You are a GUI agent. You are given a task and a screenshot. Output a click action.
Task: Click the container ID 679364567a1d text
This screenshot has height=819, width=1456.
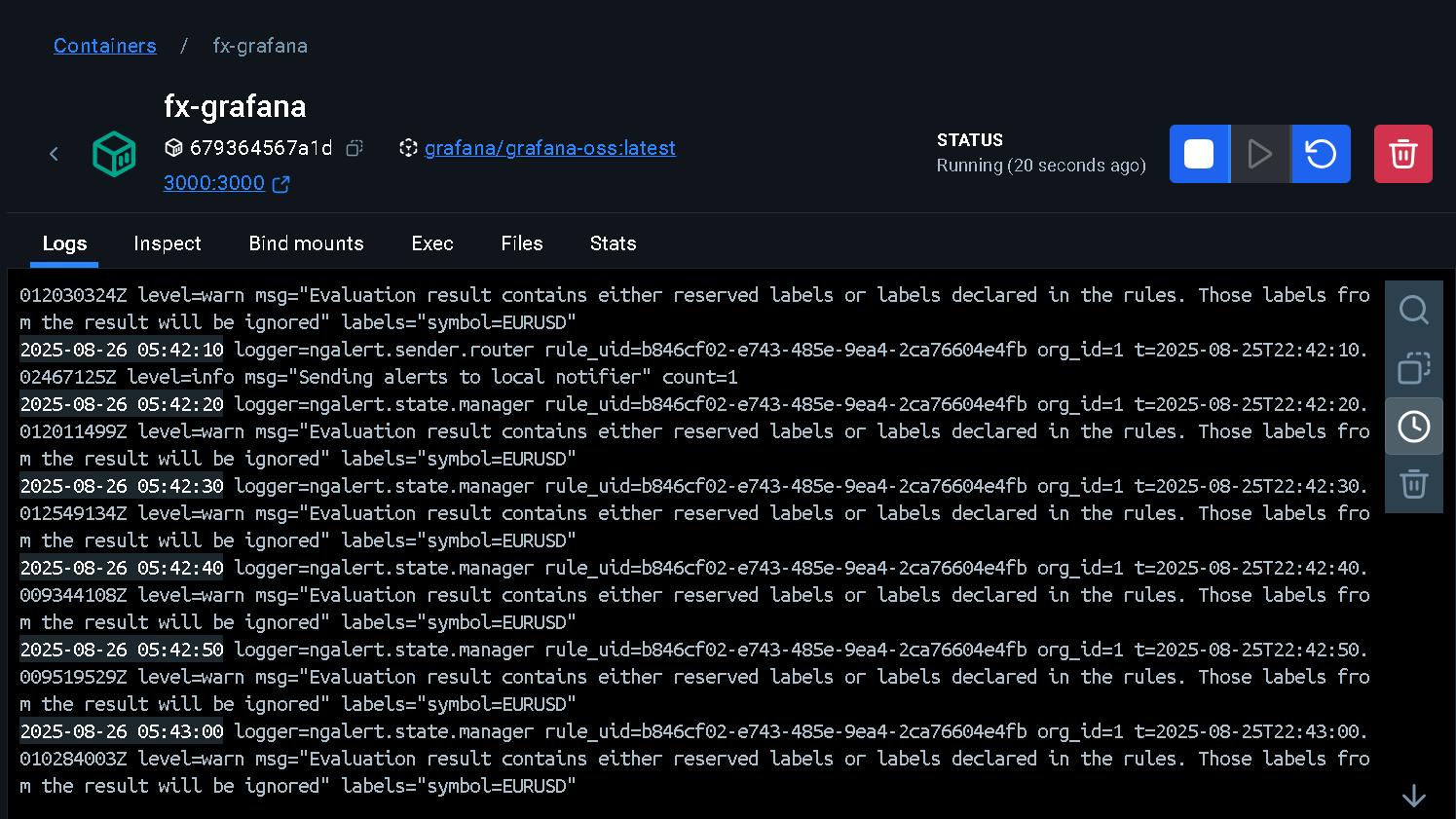coord(261,148)
